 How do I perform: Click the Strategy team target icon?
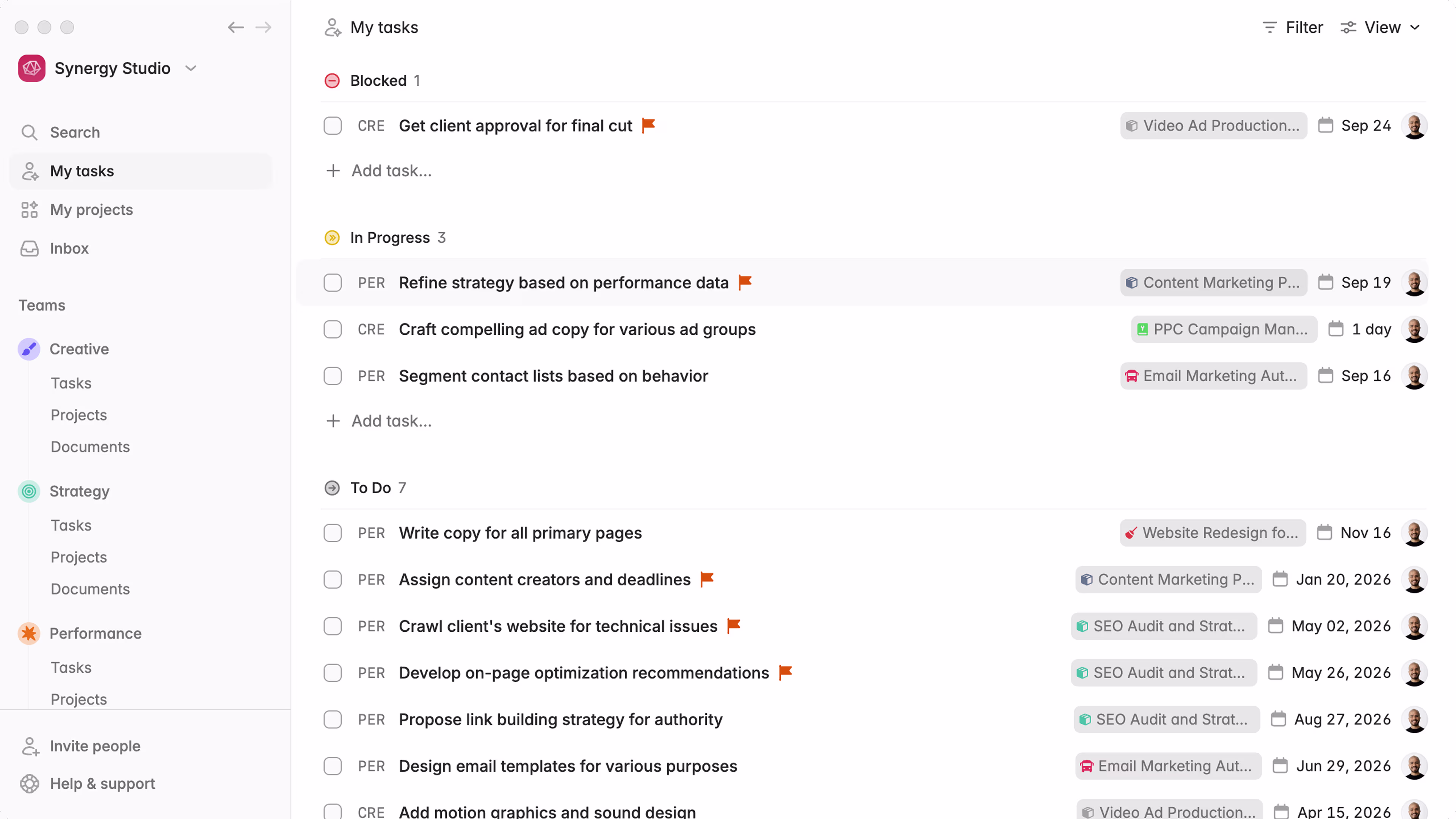(x=29, y=491)
